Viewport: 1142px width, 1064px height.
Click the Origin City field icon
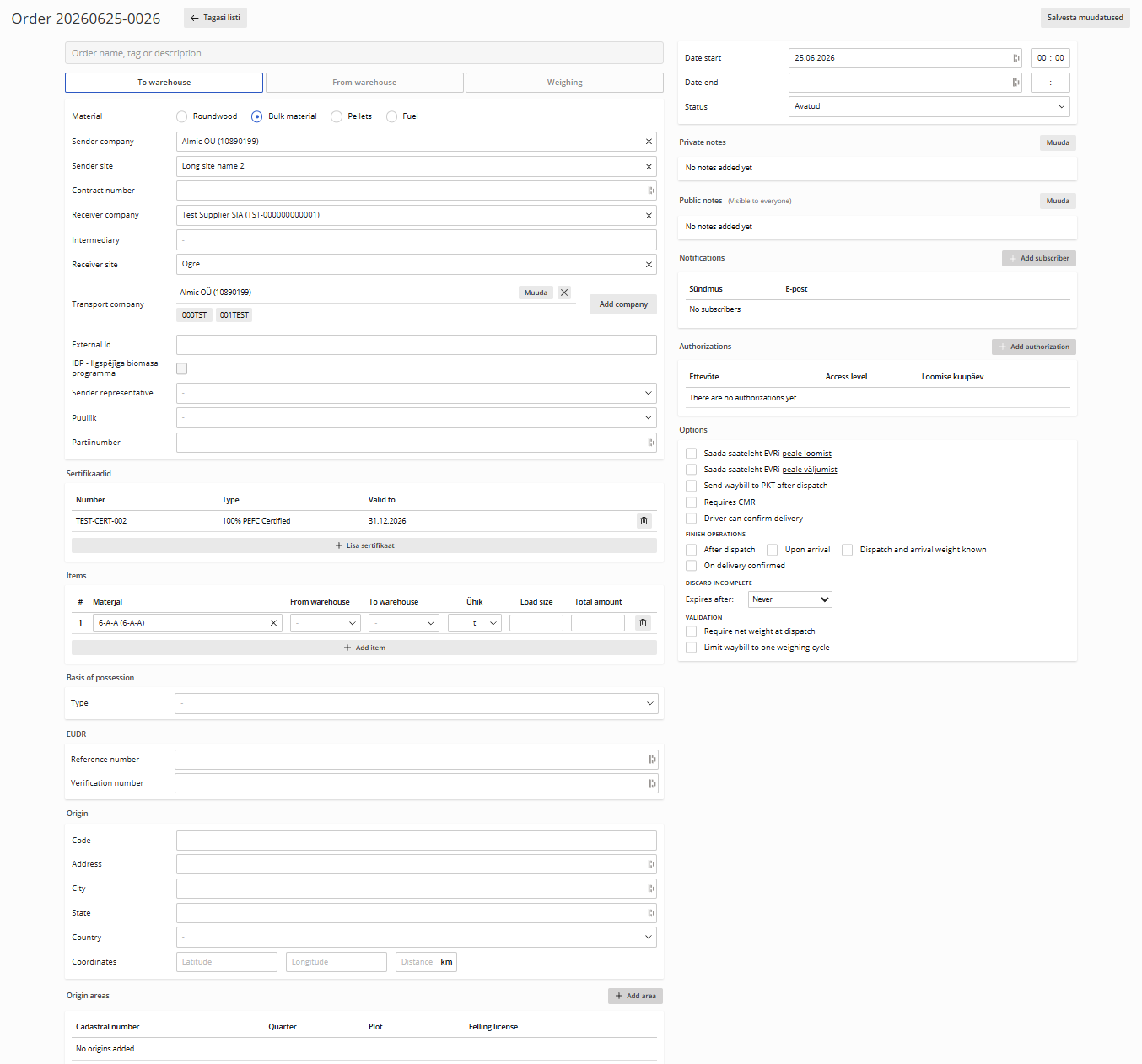click(650, 889)
